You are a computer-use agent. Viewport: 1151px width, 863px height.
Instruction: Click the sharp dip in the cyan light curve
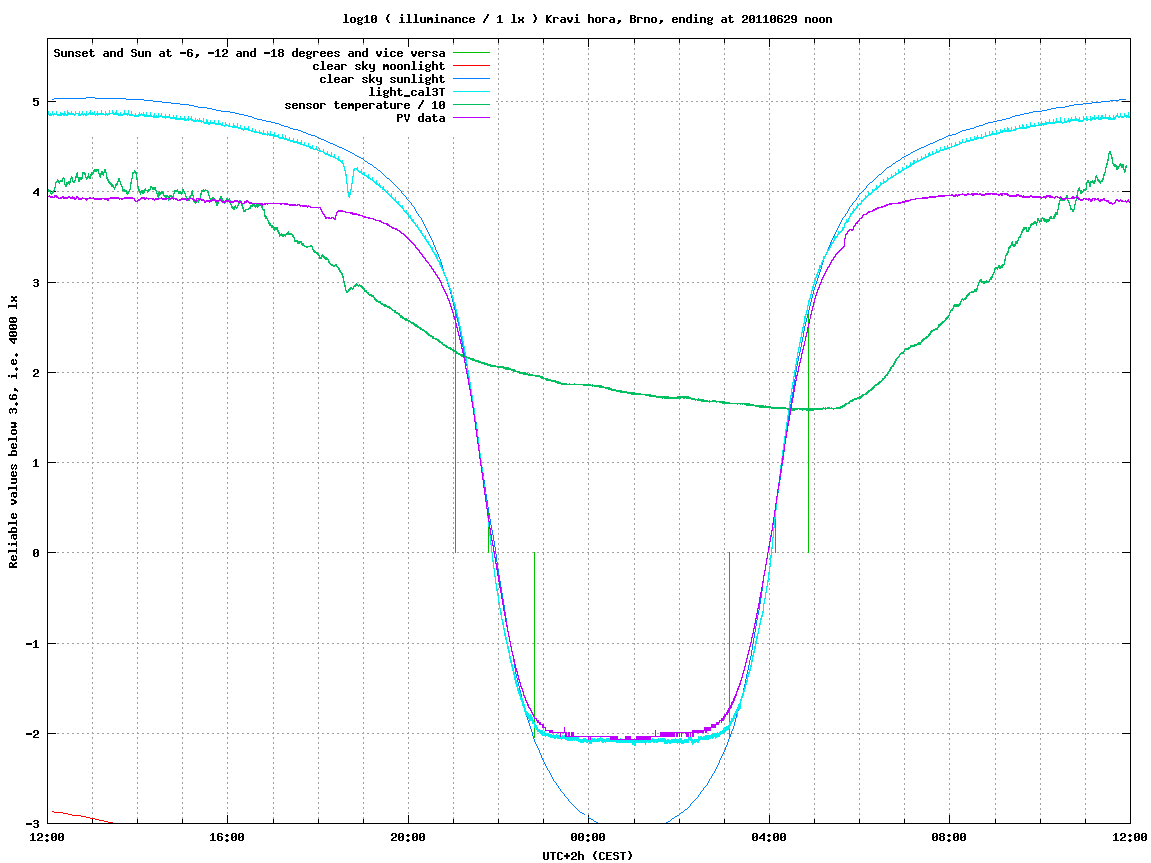coord(349,183)
